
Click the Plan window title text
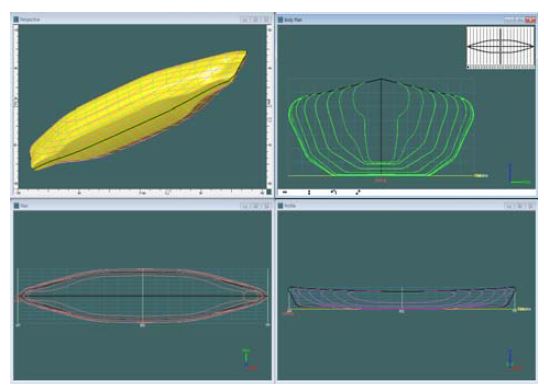coord(24,206)
